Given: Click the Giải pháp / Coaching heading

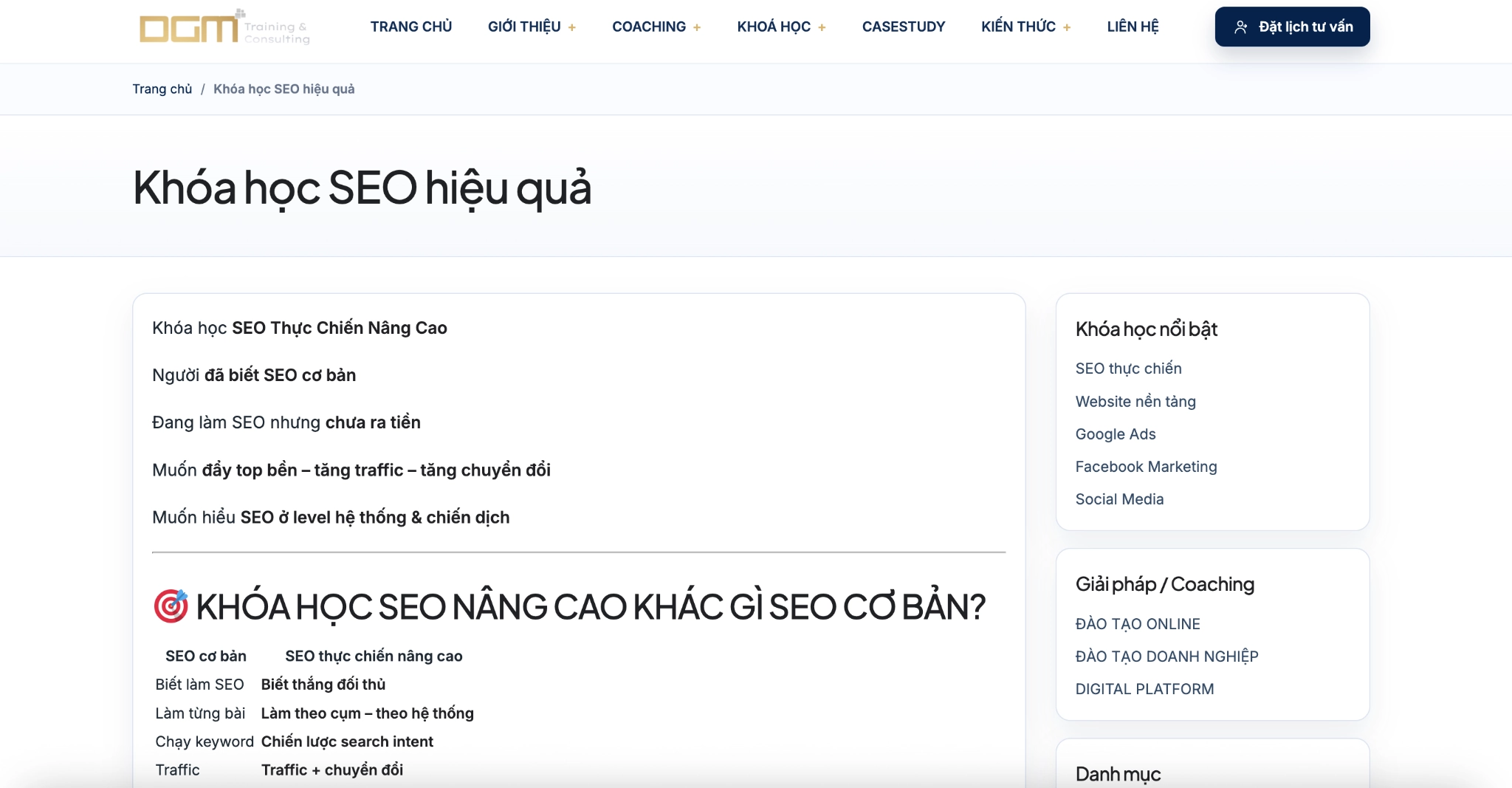Looking at the screenshot, I should coord(1165,584).
